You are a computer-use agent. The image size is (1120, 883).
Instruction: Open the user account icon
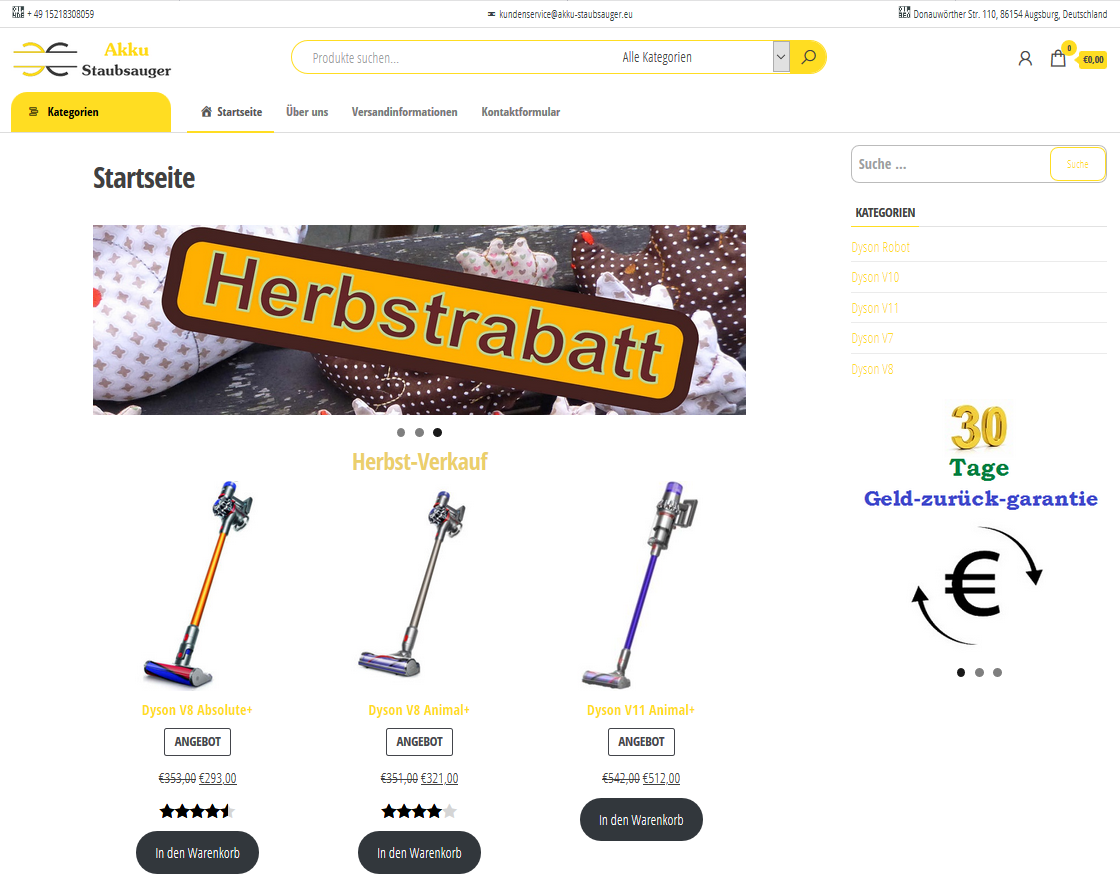[x=1025, y=59]
